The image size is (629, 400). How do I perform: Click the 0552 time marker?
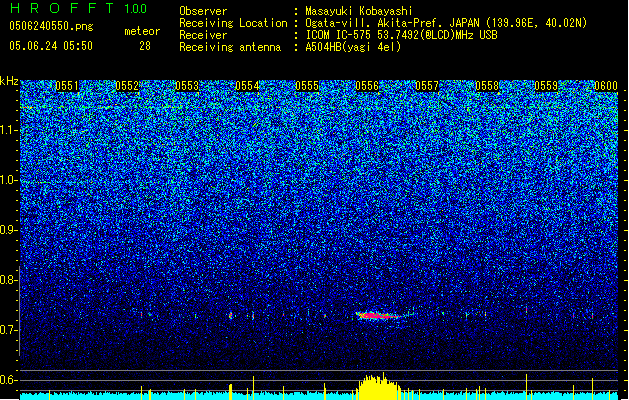point(127,86)
